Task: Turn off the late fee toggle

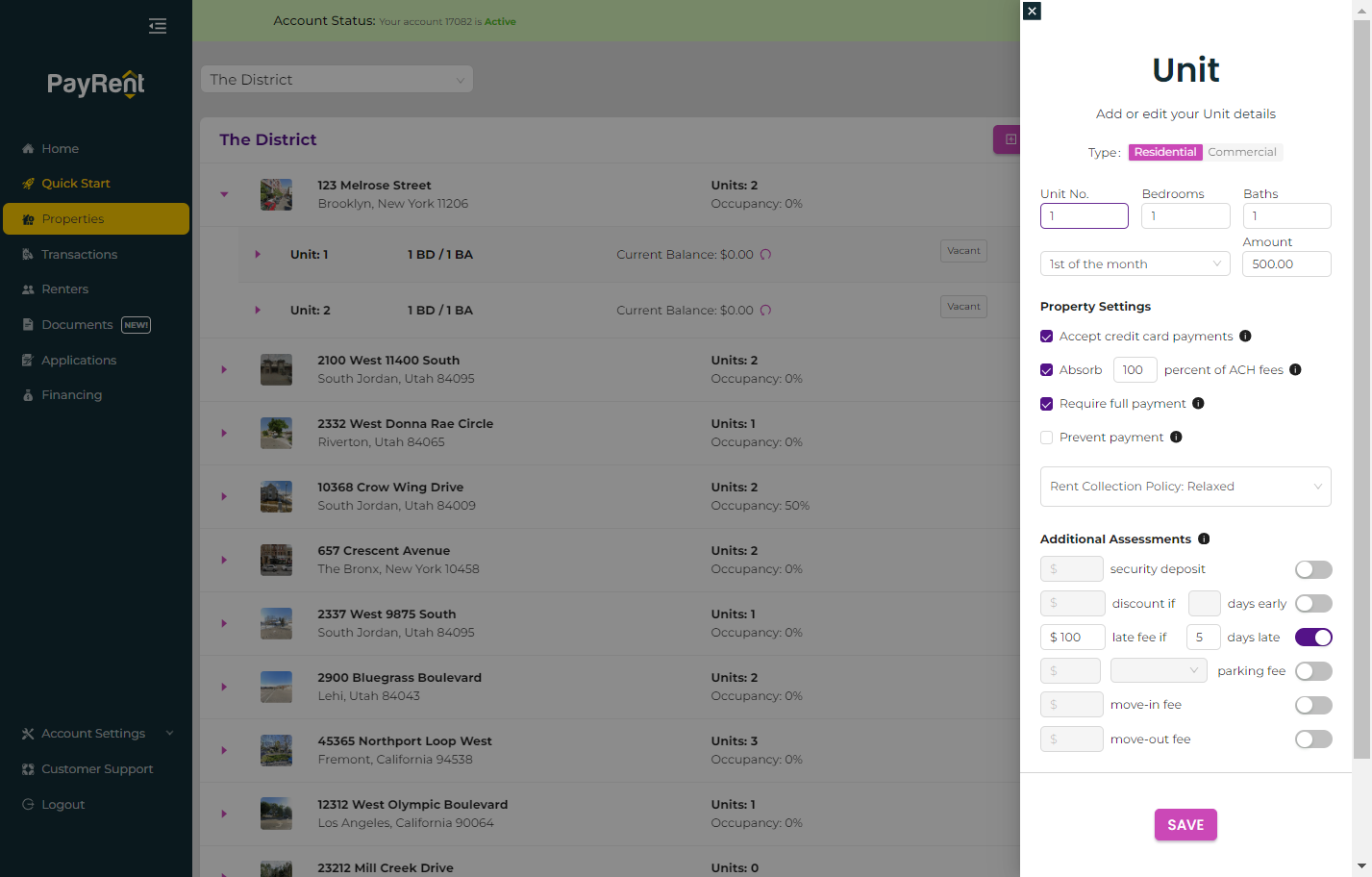Action: point(1313,638)
